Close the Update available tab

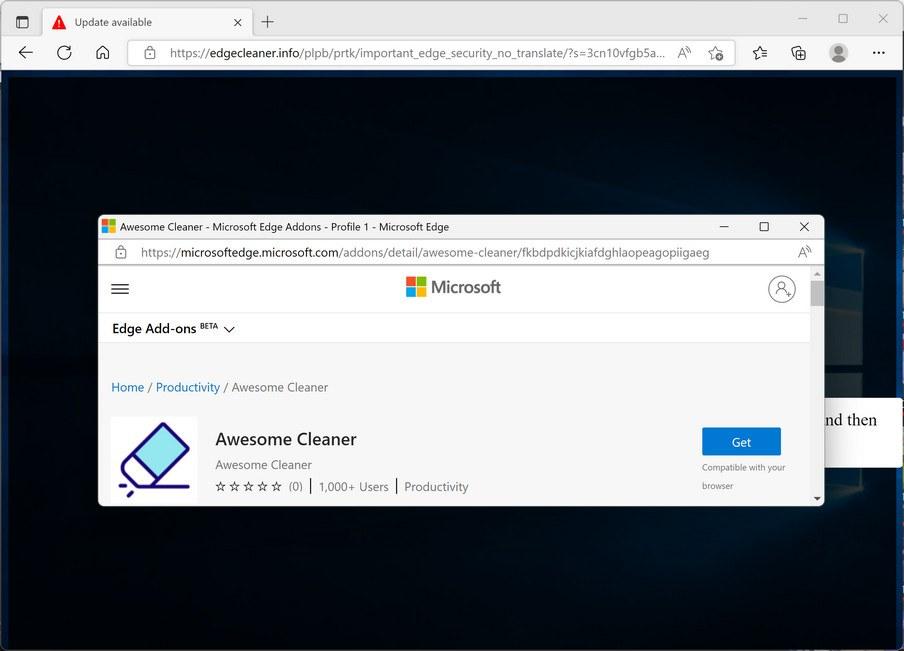(238, 22)
